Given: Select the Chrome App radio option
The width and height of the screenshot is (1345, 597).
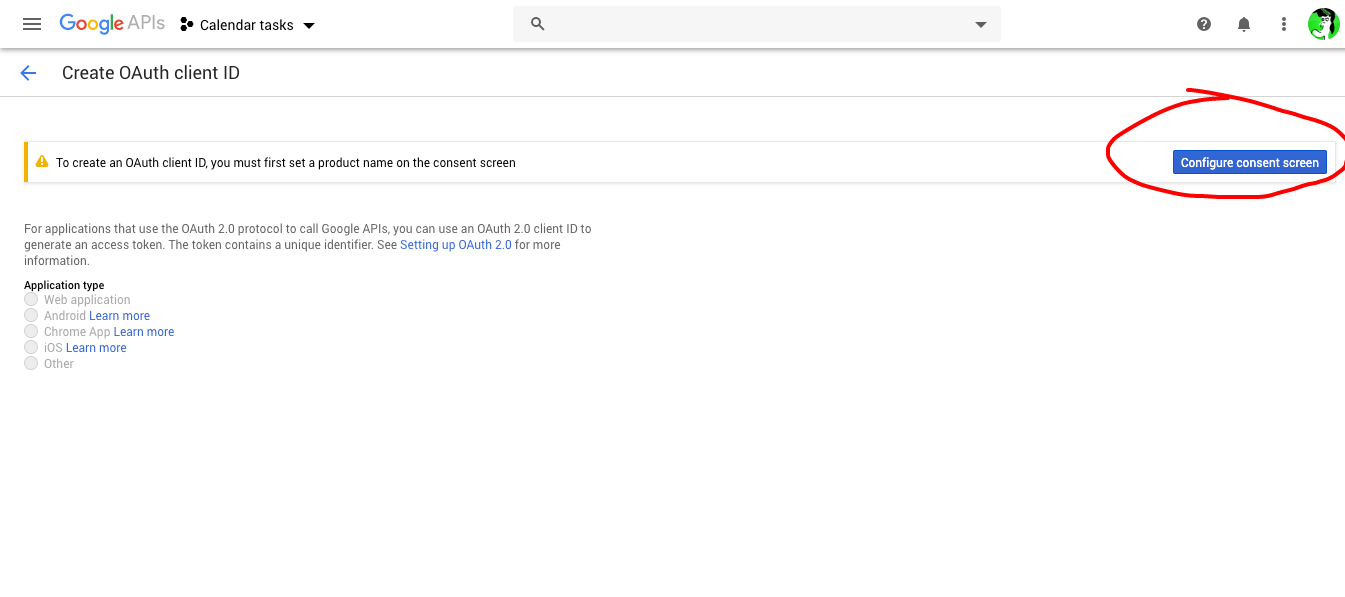Looking at the screenshot, I should tap(31, 331).
